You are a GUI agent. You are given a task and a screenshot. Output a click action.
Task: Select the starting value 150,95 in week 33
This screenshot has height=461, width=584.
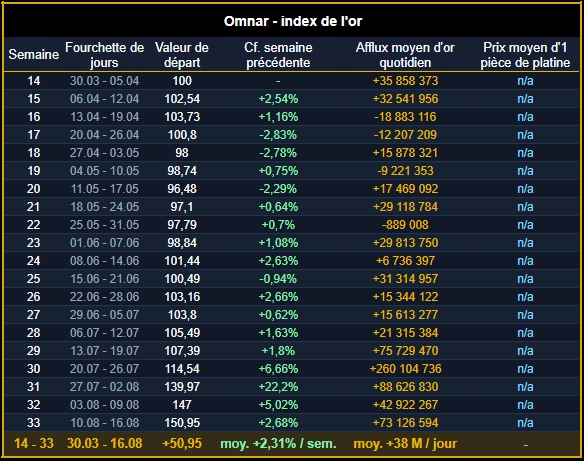[182, 423]
